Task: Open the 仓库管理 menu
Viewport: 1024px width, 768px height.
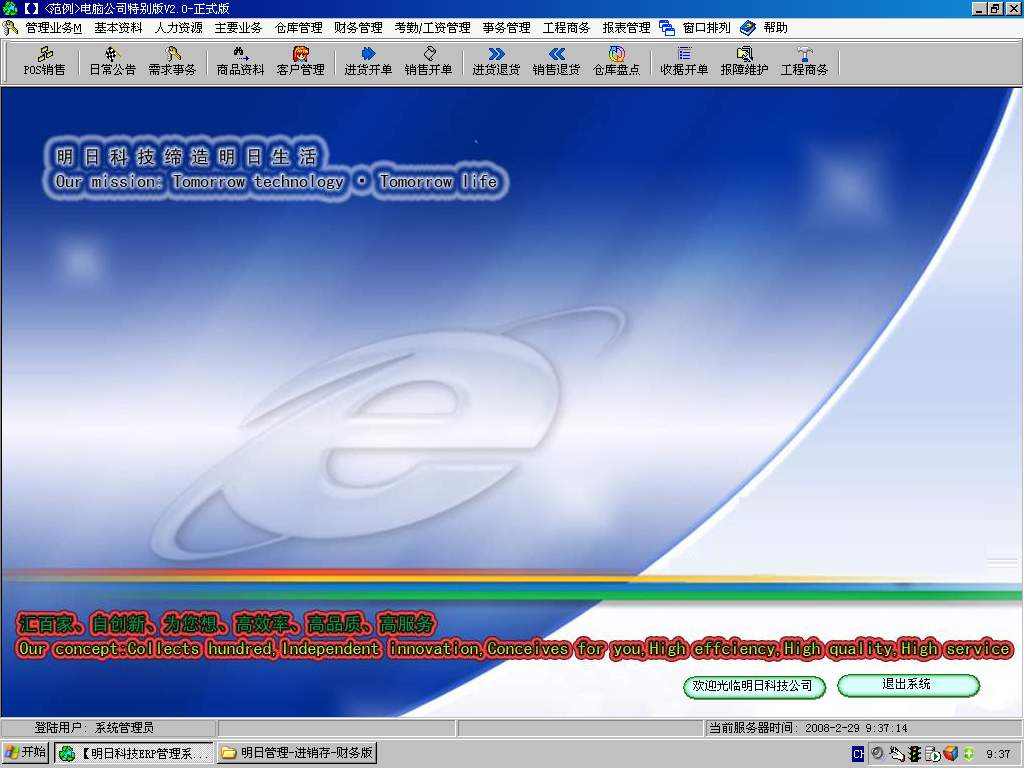Action: [x=298, y=28]
